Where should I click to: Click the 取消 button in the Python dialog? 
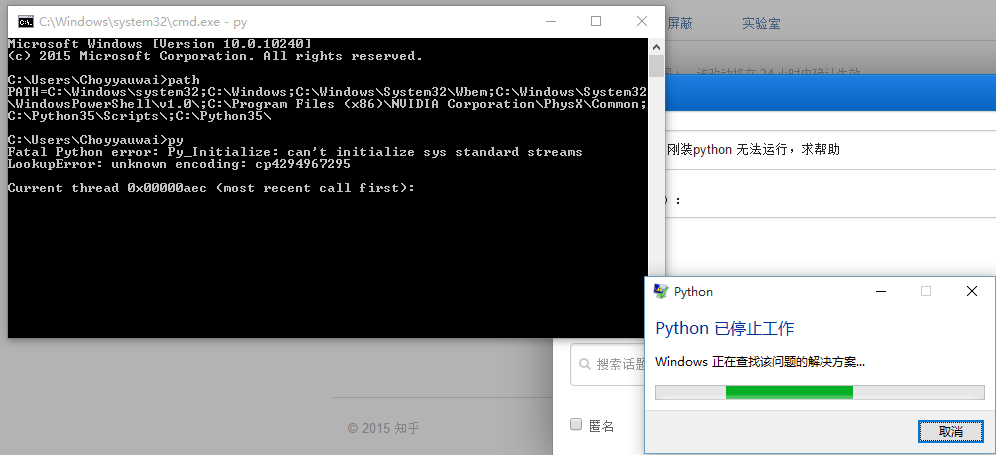pyautogui.click(x=951, y=431)
